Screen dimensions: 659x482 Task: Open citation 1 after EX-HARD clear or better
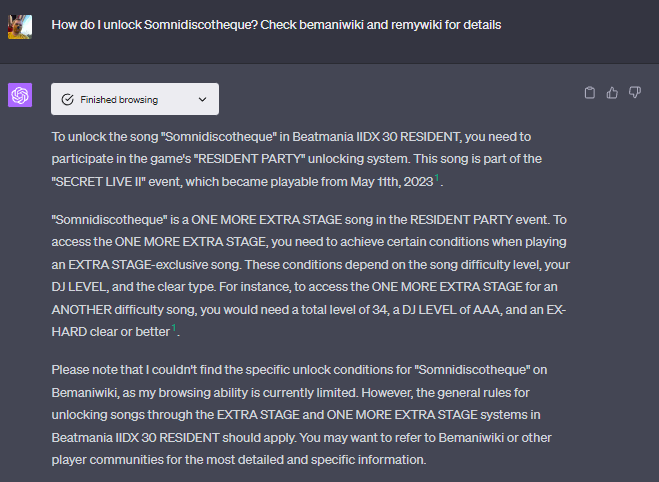(x=174, y=327)
